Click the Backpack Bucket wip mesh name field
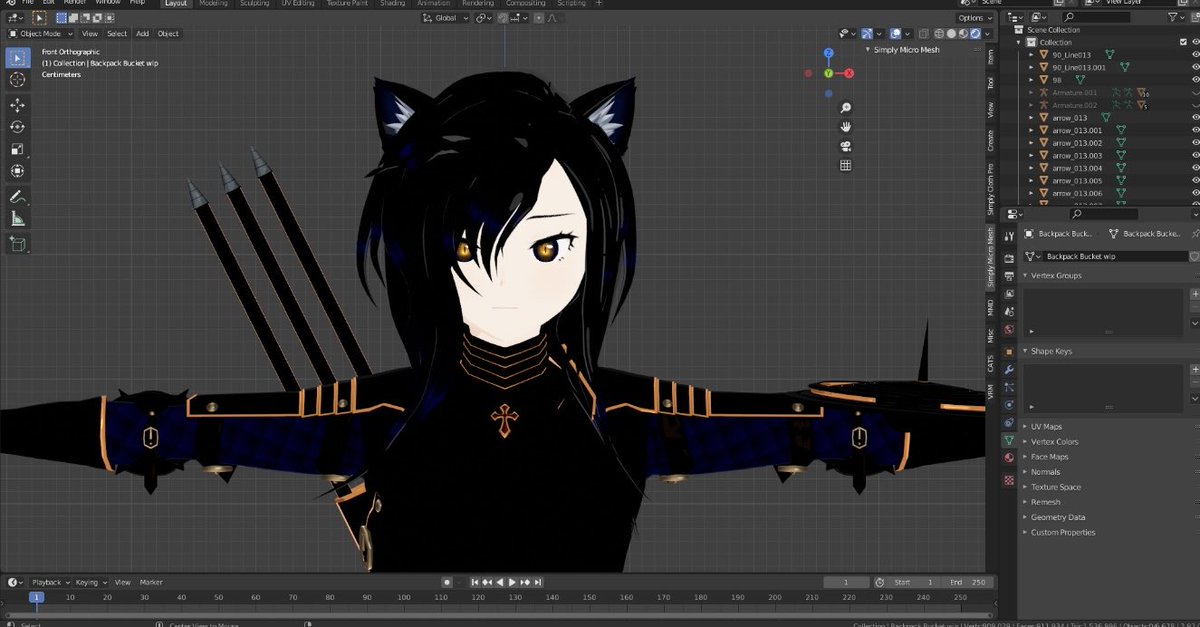This screenshot has width=1200, height=627. click(1114, 256)
